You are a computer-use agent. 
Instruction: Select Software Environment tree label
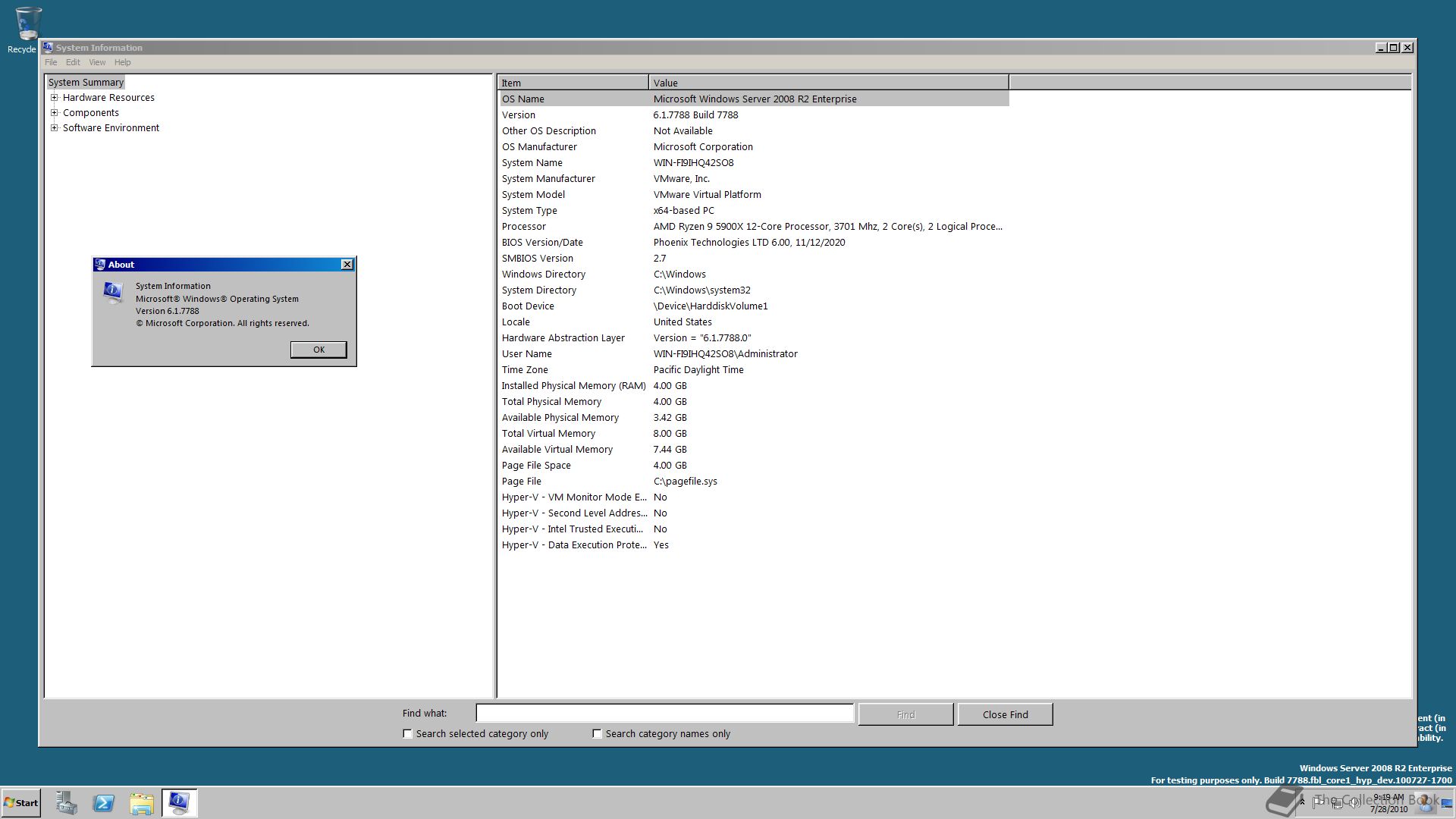(111, 128)
